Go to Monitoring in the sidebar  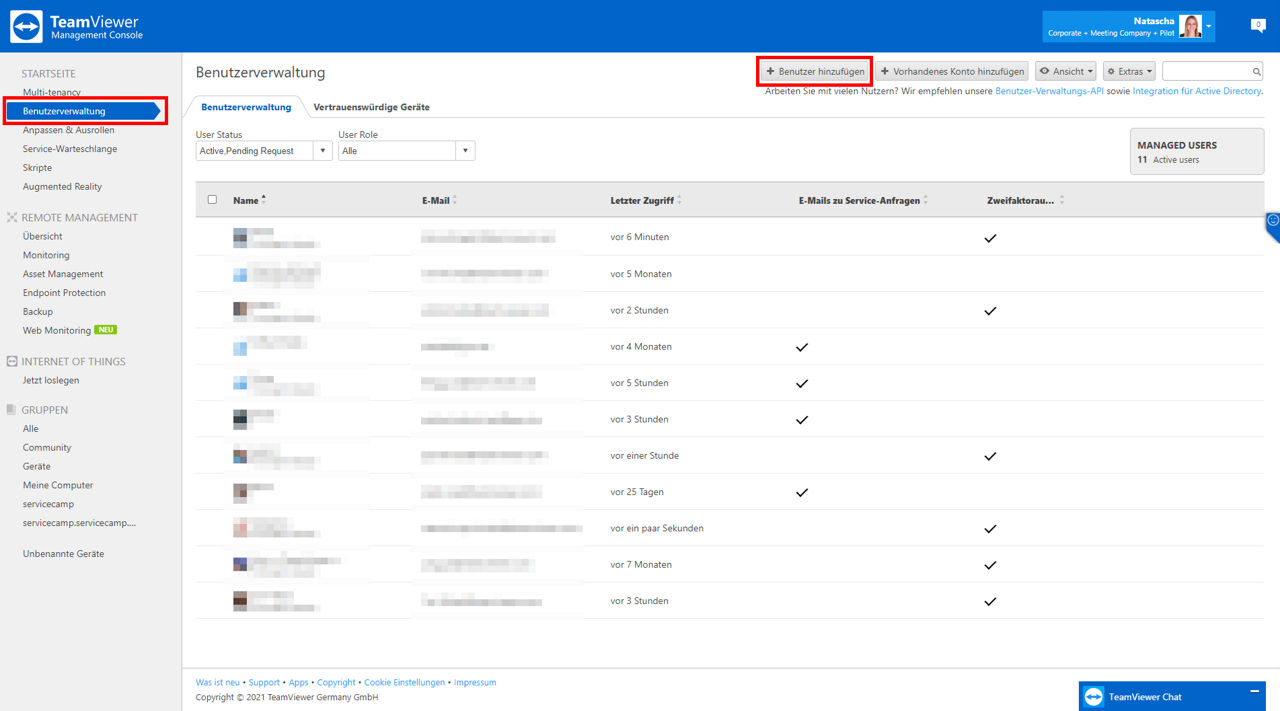46,255
